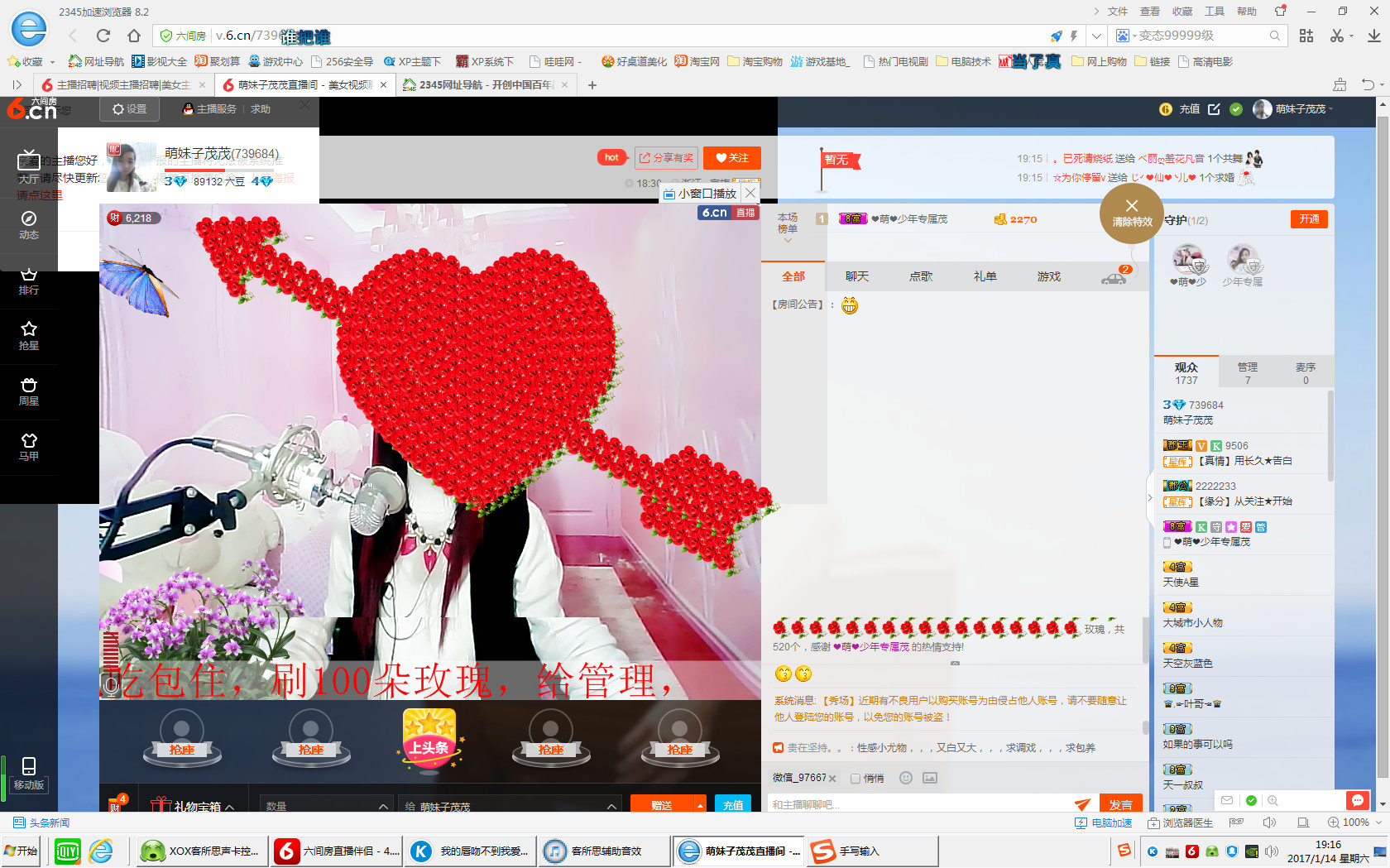1390x868 pixels.
Task: Toggle checkbox beside ♥萌♥少年专属茂
Action: [1167, 543]
